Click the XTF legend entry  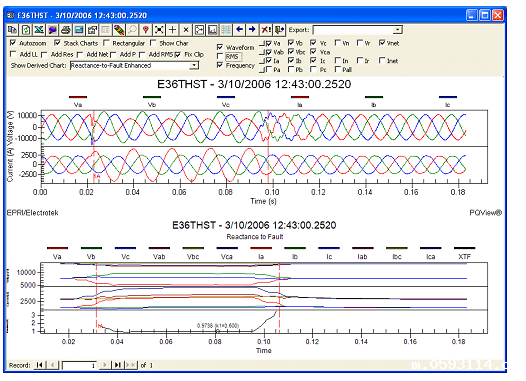pyautogui.click(x=464, y=257)
